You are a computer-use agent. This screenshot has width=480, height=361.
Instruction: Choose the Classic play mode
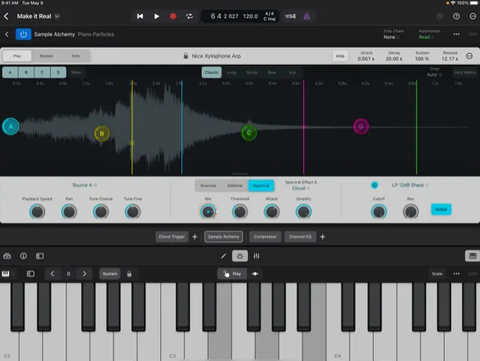(211, 72)
